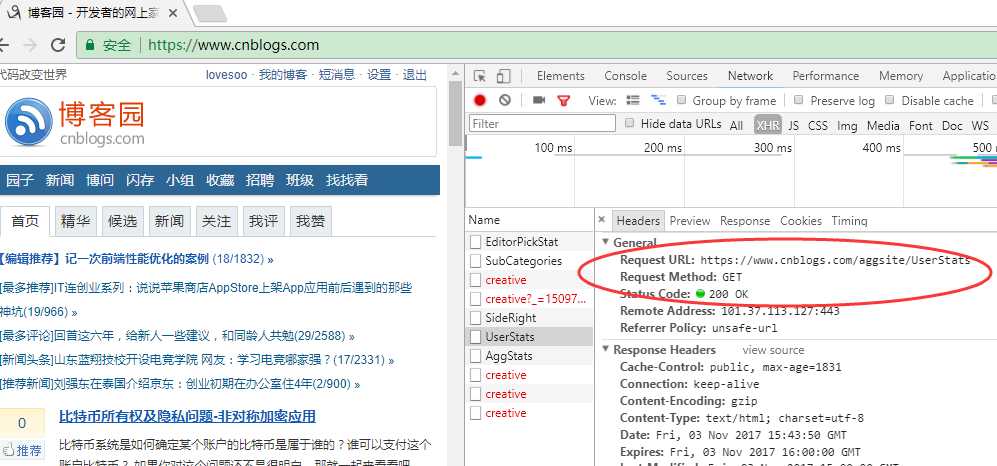Switch to the 关注 page tab
997x466 pixels.
(216, 221)
